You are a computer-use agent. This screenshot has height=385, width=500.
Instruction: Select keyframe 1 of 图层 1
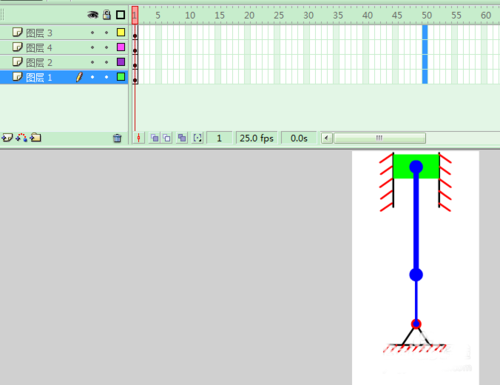(x=135, y=77)
